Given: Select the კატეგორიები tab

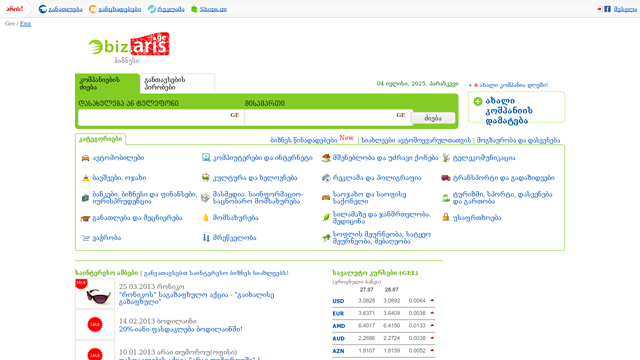Looking at the screenshot, I should pos(100,139).
